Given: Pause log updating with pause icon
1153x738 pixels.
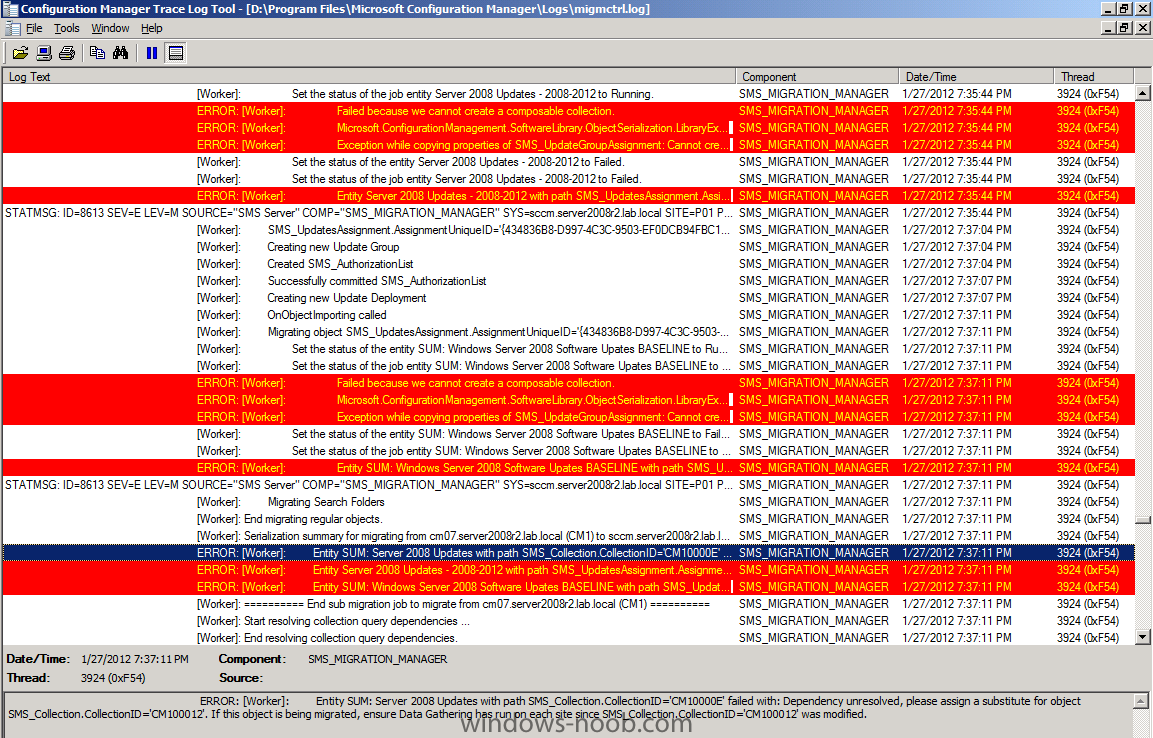Looking at the screenshot, I should point(151,53).
